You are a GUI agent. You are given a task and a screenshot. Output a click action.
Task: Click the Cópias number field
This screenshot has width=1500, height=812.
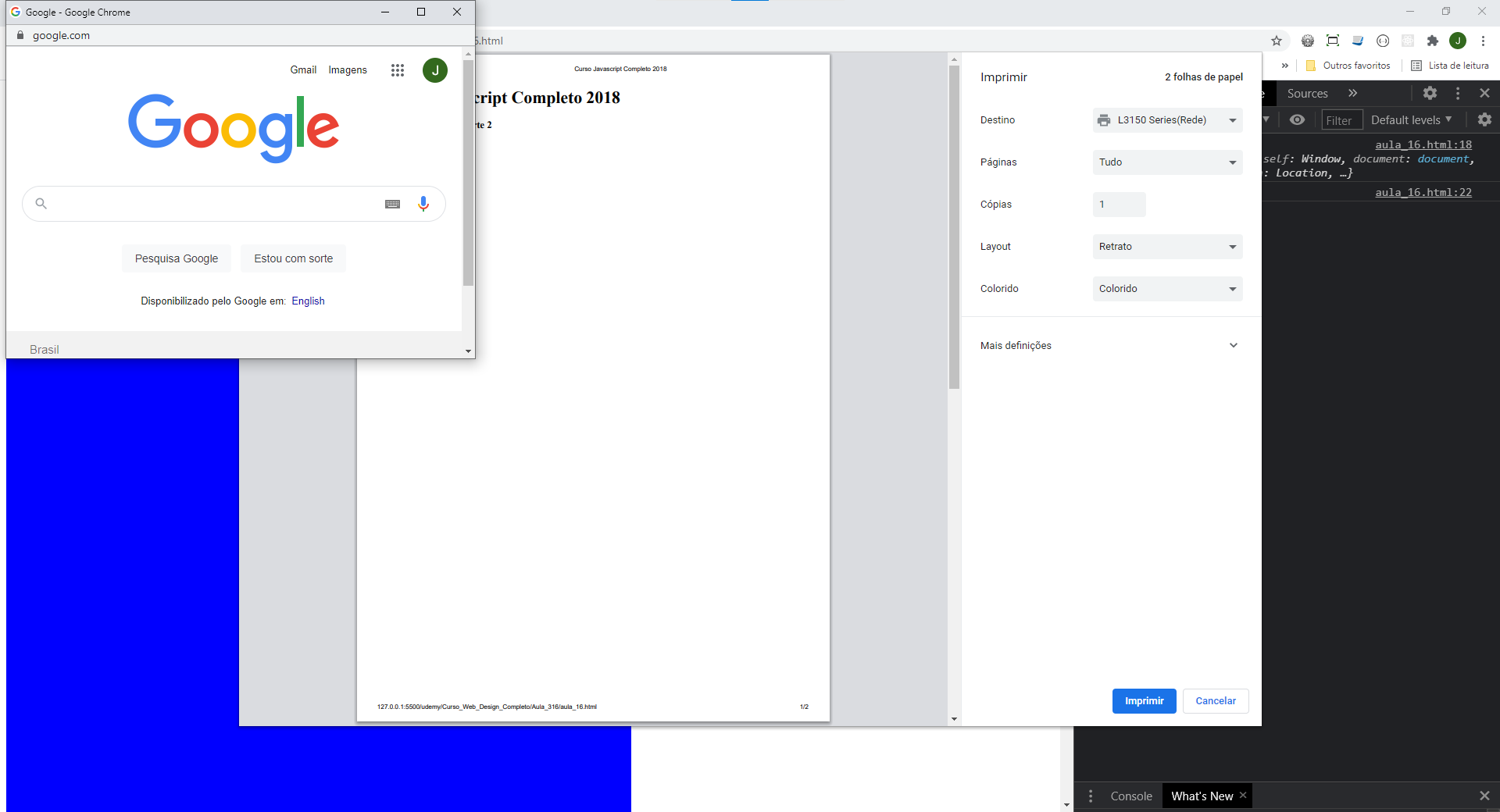pyautogui.click(x=1119, y=205)
